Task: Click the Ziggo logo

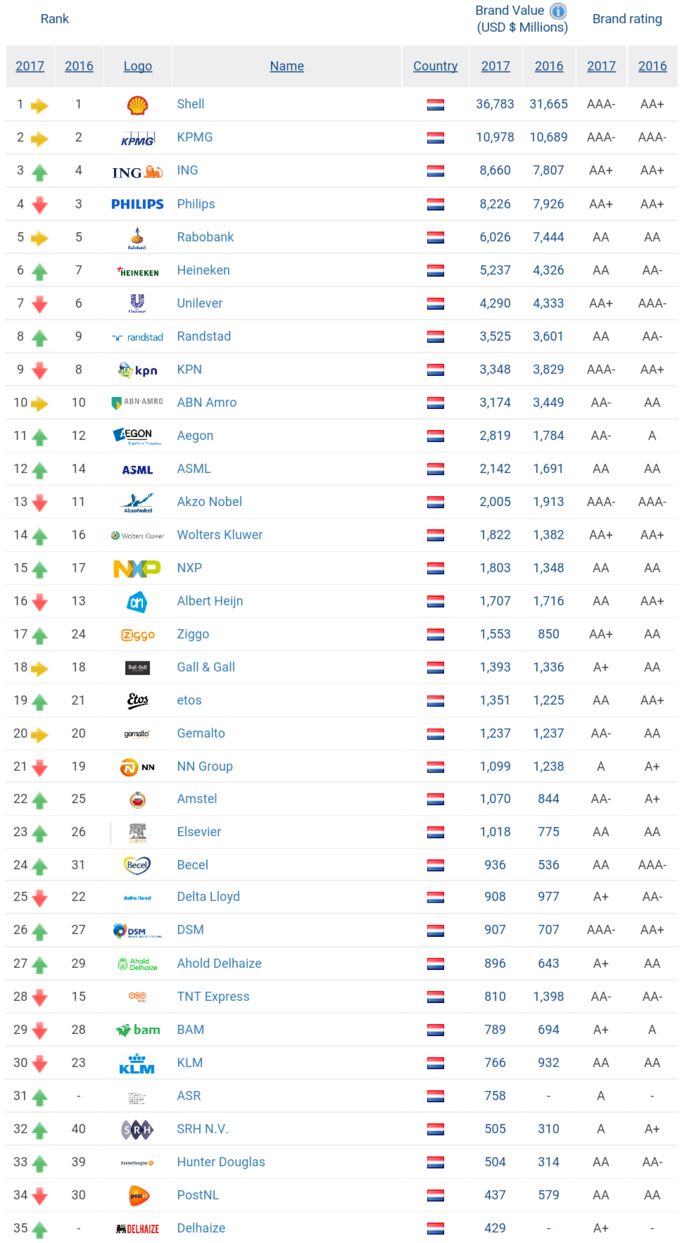Action: click(137, 634)
